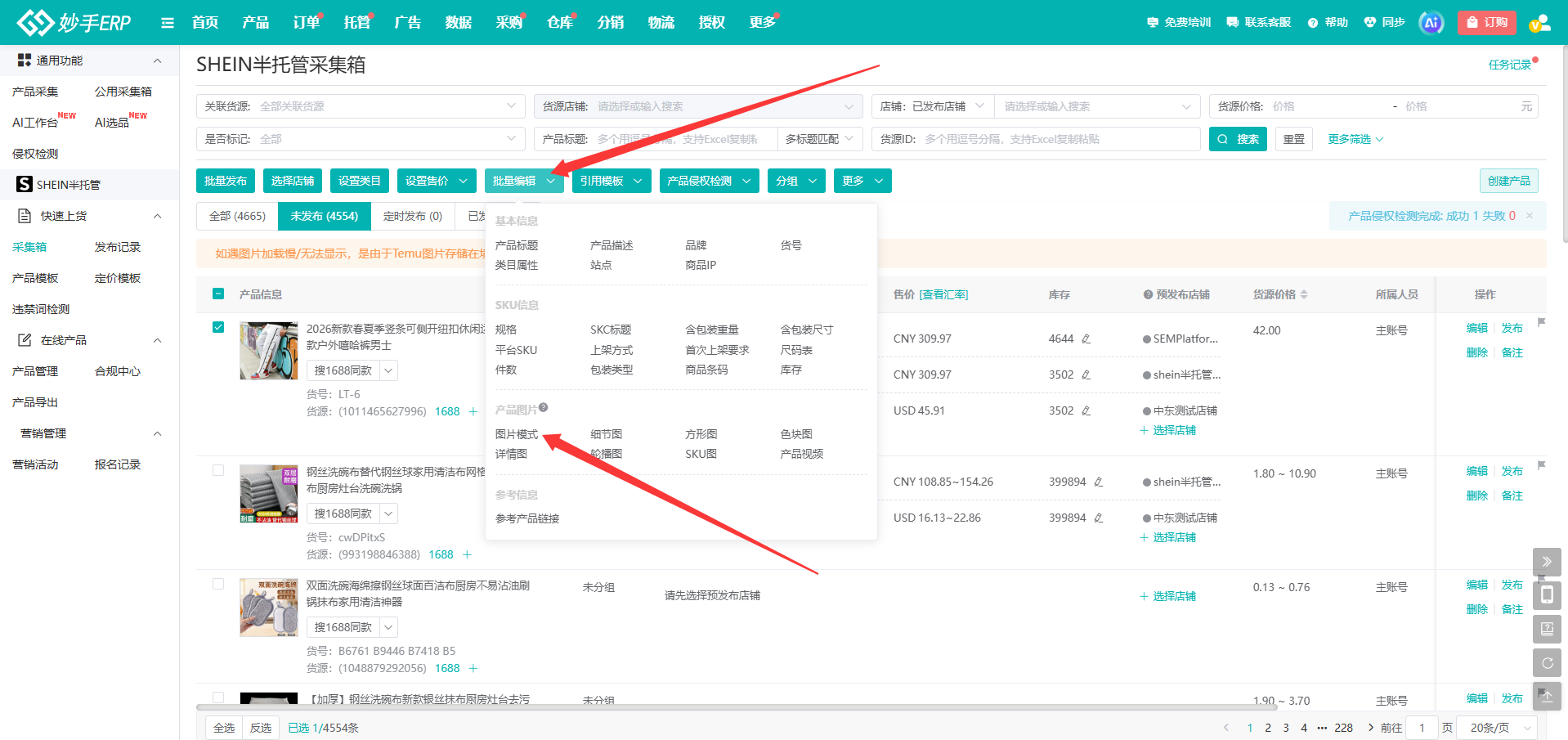Open the 订单 top navigation menu
The width and height of the screenshot is (1568, 740).
tap(307, 22)
